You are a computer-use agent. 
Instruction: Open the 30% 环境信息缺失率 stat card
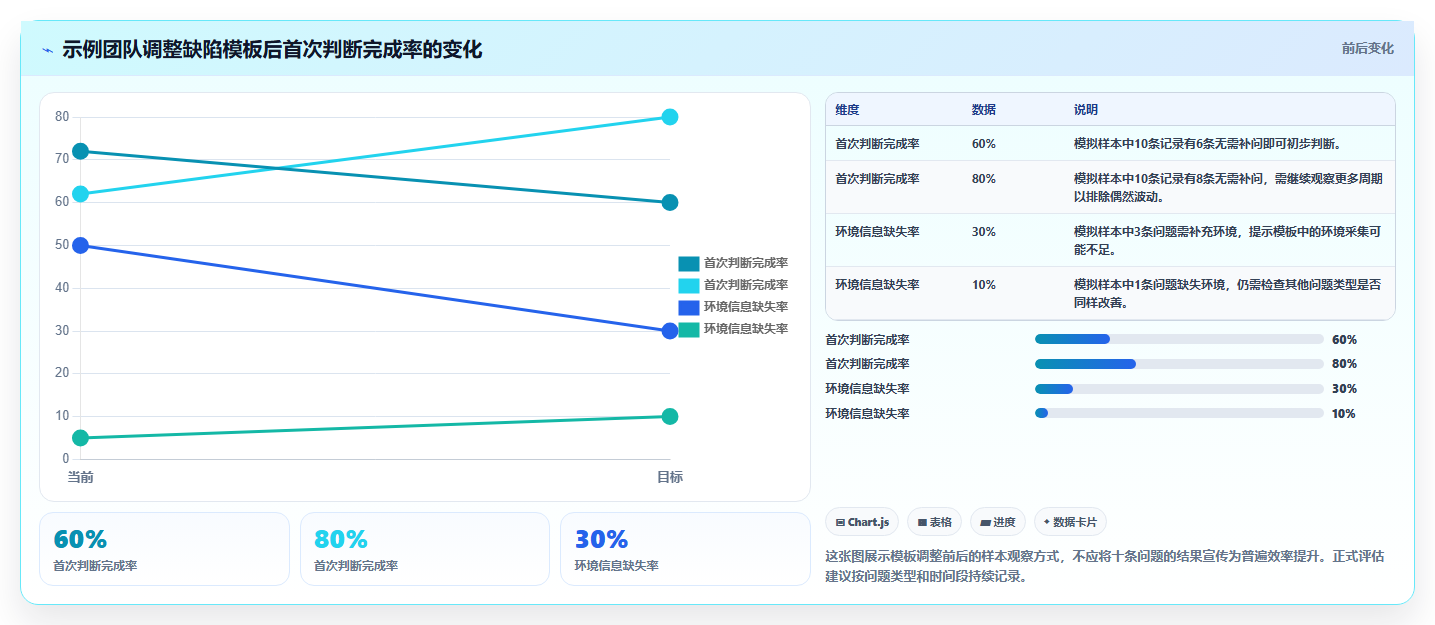(685, 549)
